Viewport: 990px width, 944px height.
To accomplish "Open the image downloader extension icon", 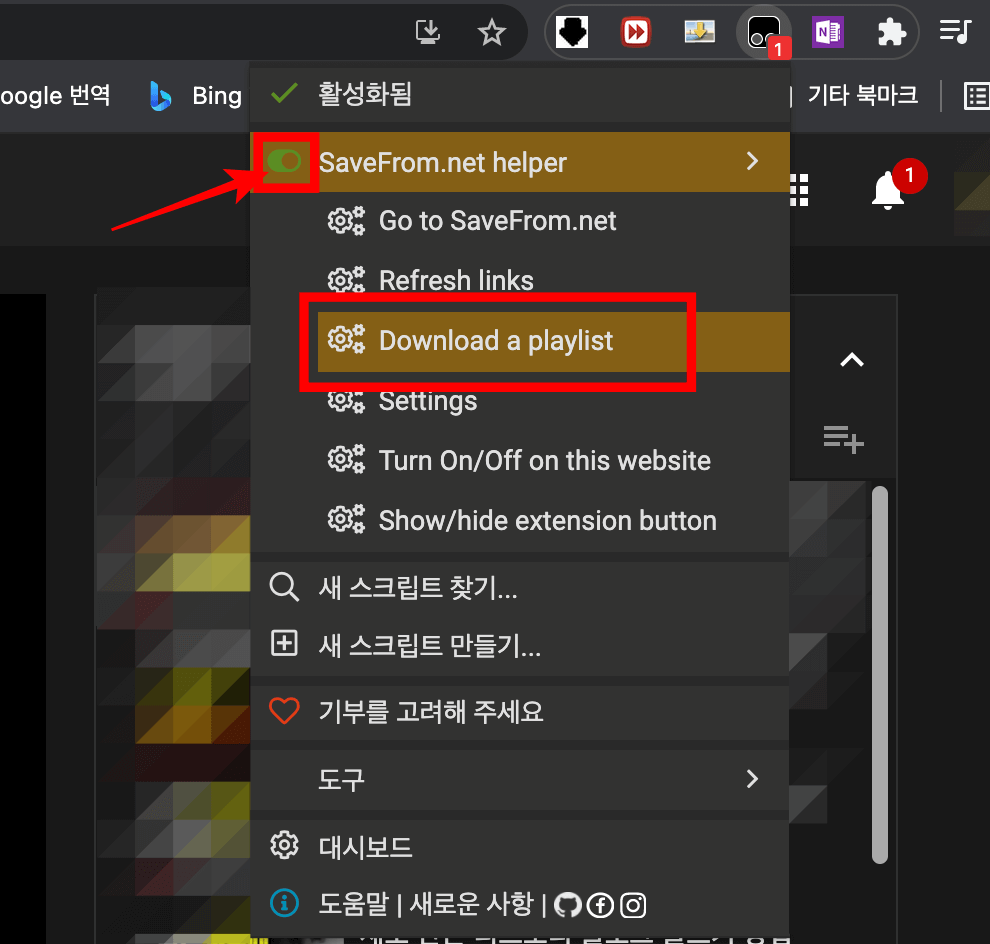I will point(700,32).
